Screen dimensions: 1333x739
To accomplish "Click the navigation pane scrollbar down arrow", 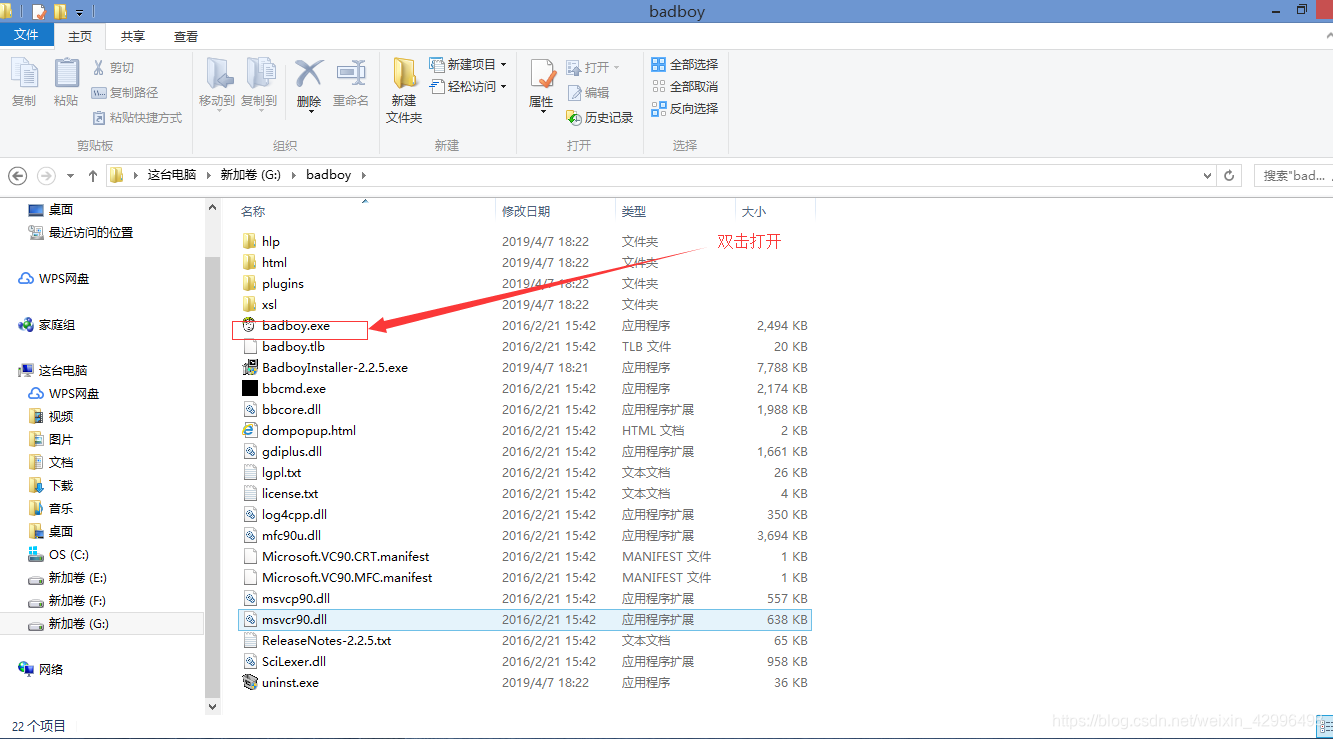I will (x=212, y=706).
